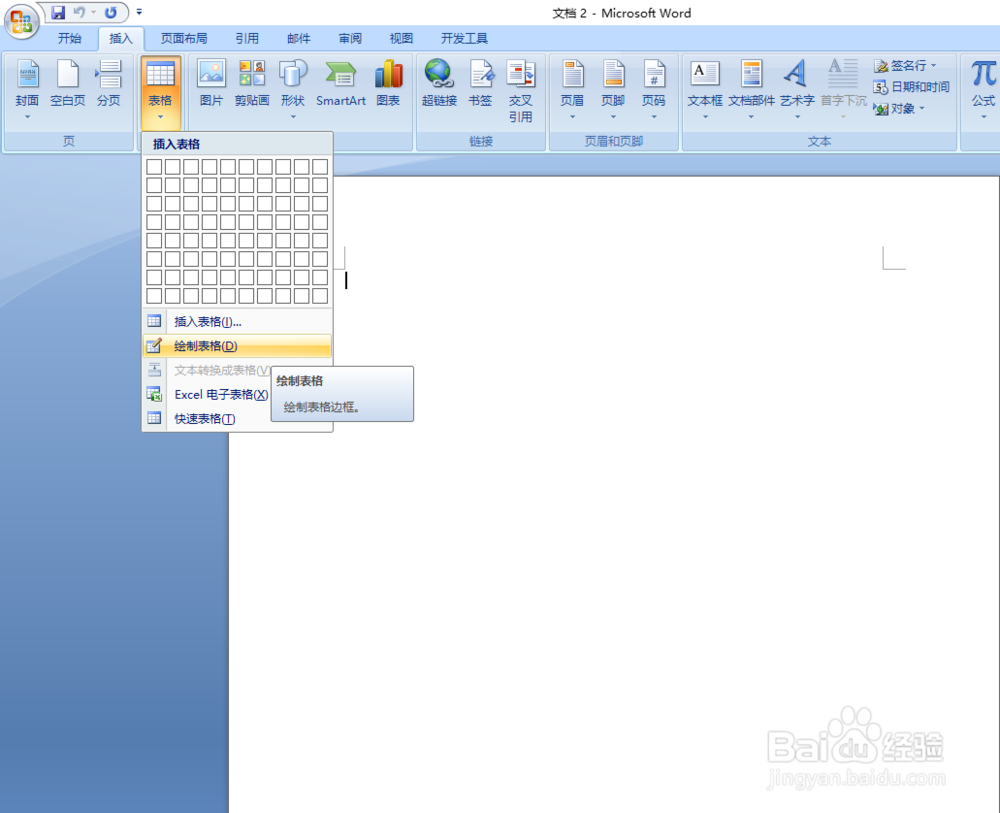Insert a hyperlink via 超链接
Viewport: 1000px width, 813px height.
tap(439, 83)
